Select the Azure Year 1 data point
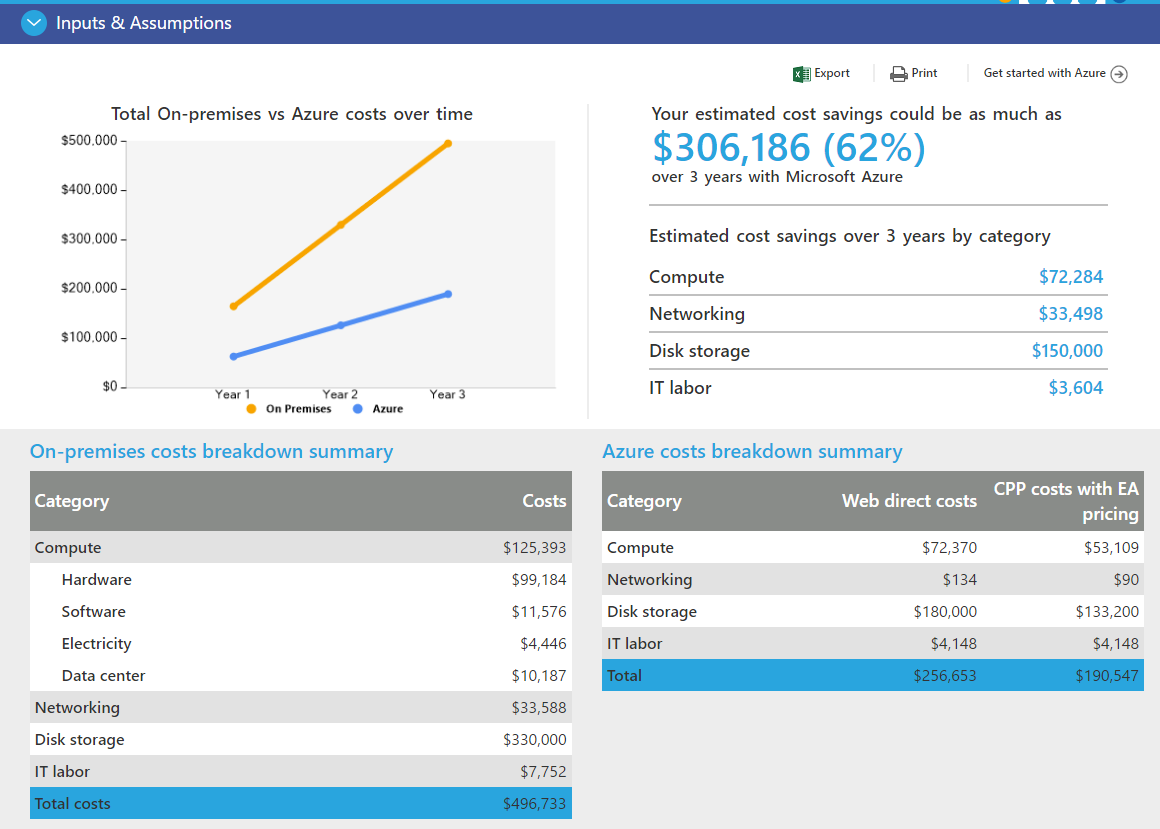Viewport: 1160px width, 829px height. point(234,356)
